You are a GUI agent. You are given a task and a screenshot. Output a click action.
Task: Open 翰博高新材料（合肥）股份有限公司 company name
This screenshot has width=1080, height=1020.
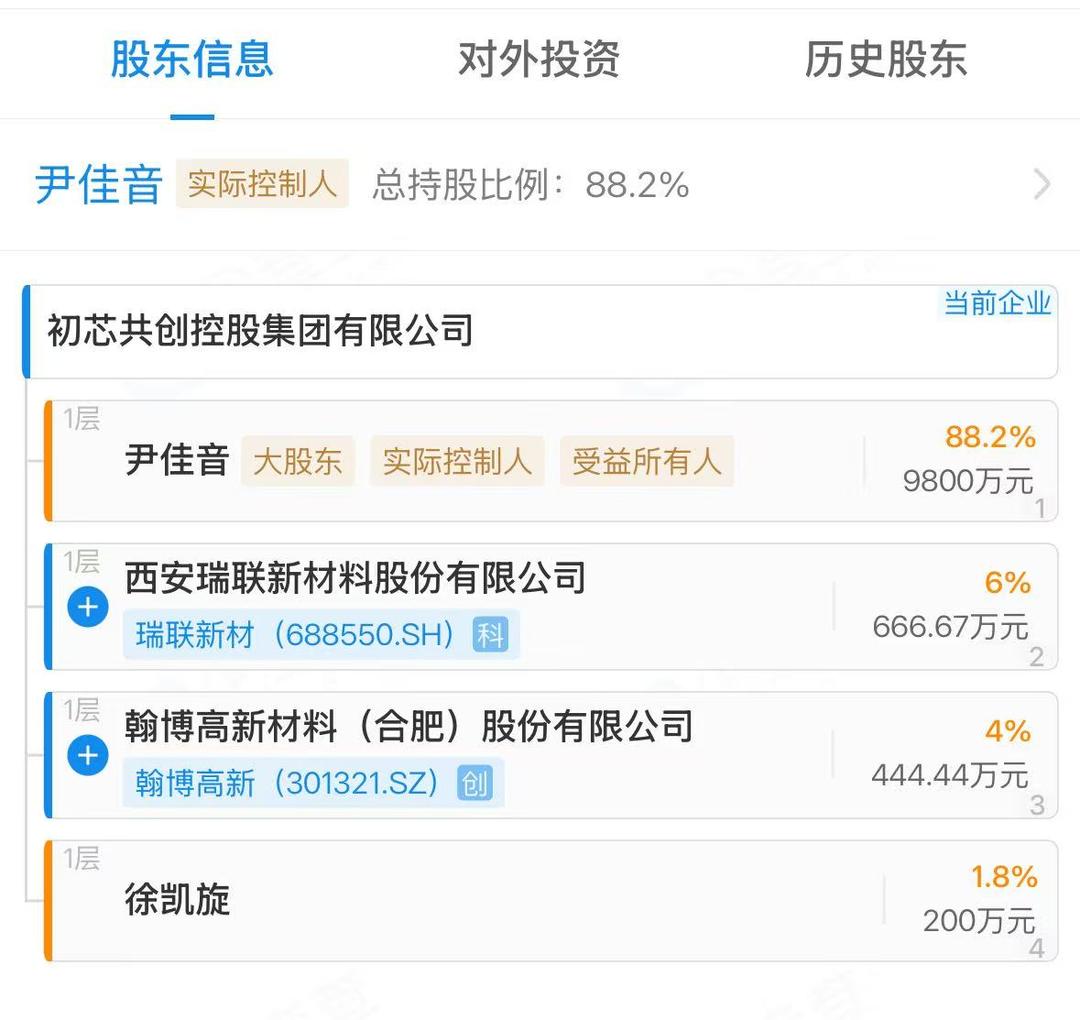(x=408, y=727)
